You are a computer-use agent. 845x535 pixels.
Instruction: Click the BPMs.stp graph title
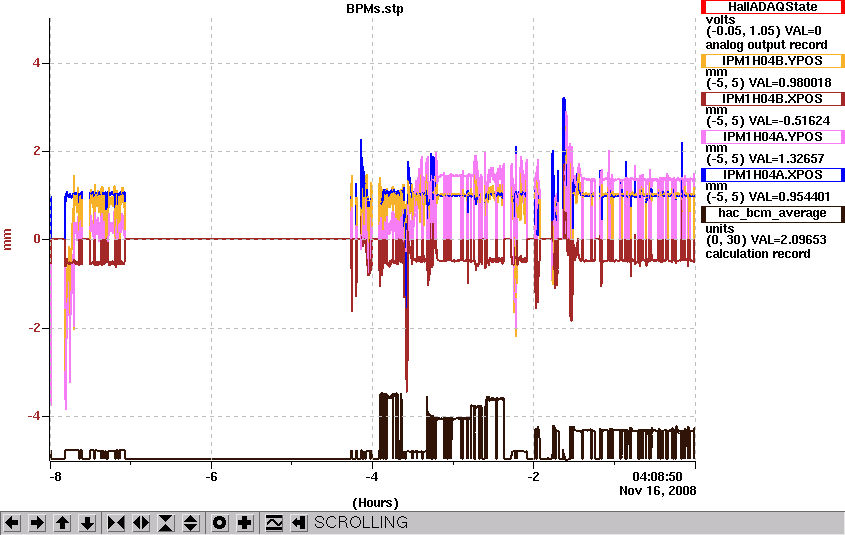click(375, 9)
